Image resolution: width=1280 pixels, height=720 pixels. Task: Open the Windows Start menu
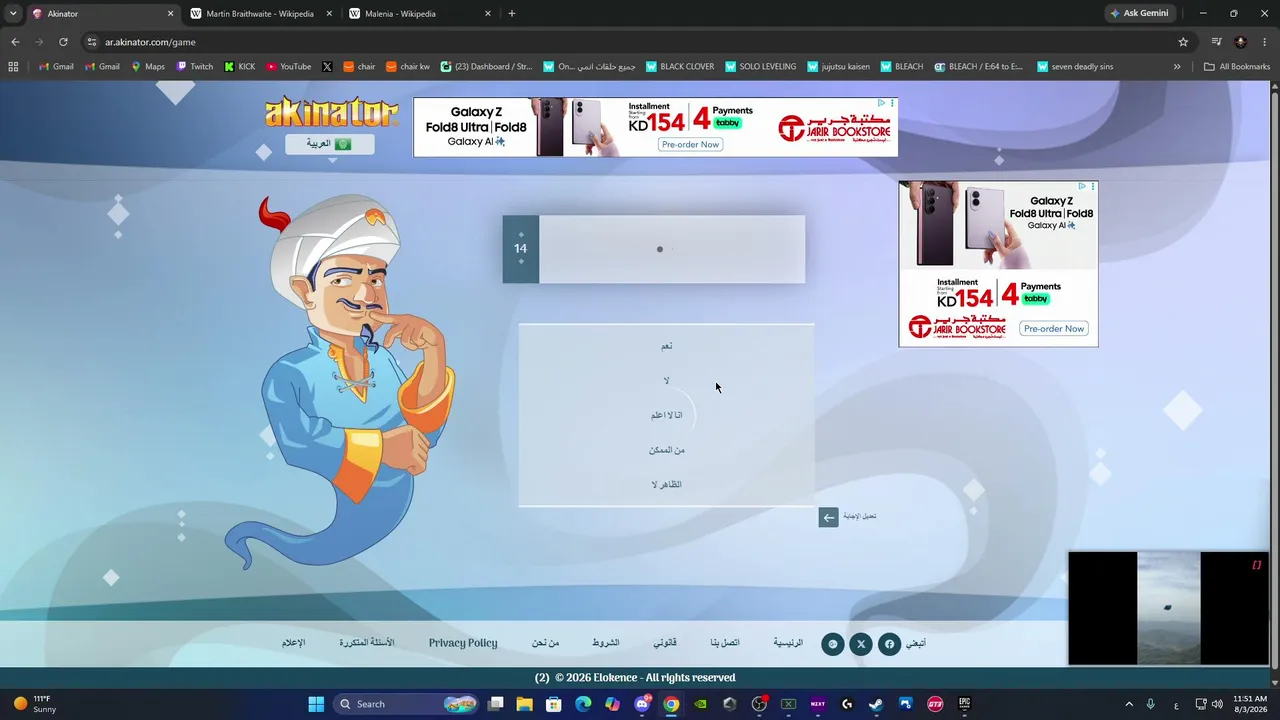[316, 704]
